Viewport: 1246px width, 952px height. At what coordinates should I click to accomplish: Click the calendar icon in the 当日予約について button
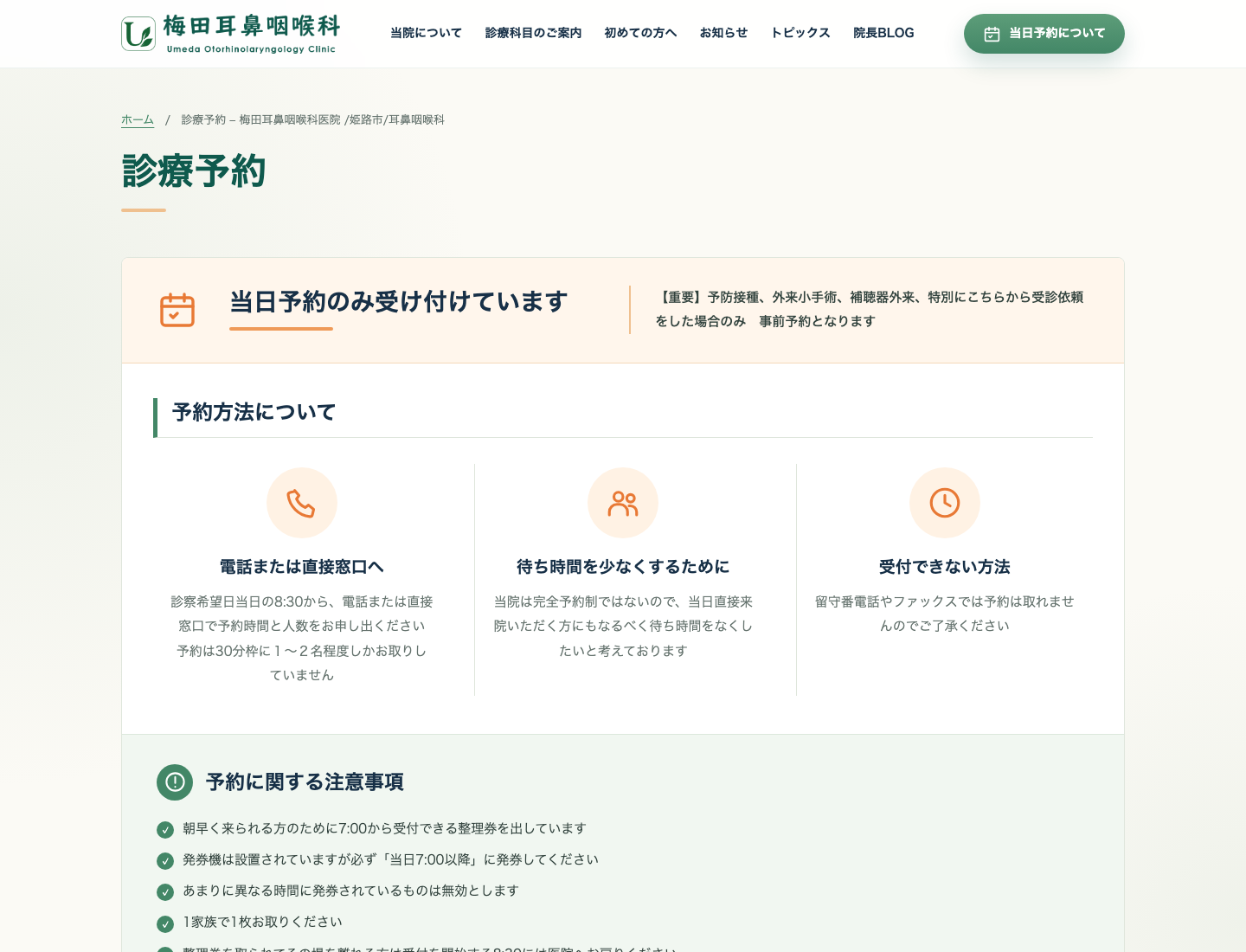(x=992, y=34)
